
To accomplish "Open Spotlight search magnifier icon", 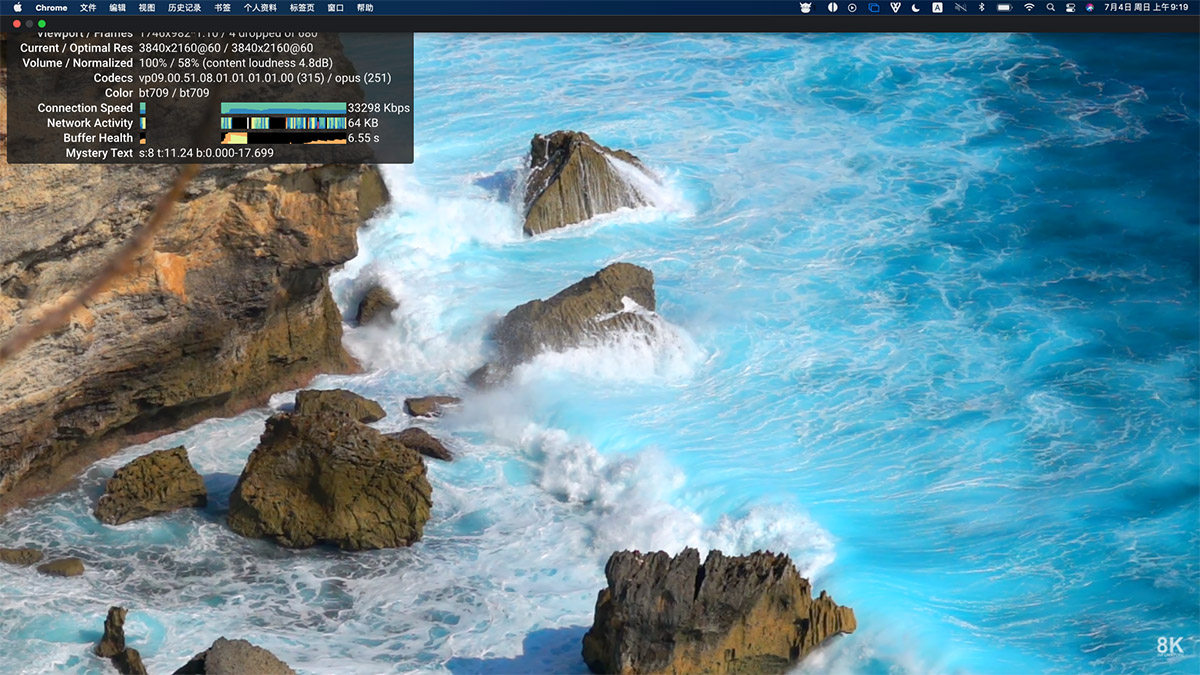I will pyautogui.click(x=1051, y=7).
